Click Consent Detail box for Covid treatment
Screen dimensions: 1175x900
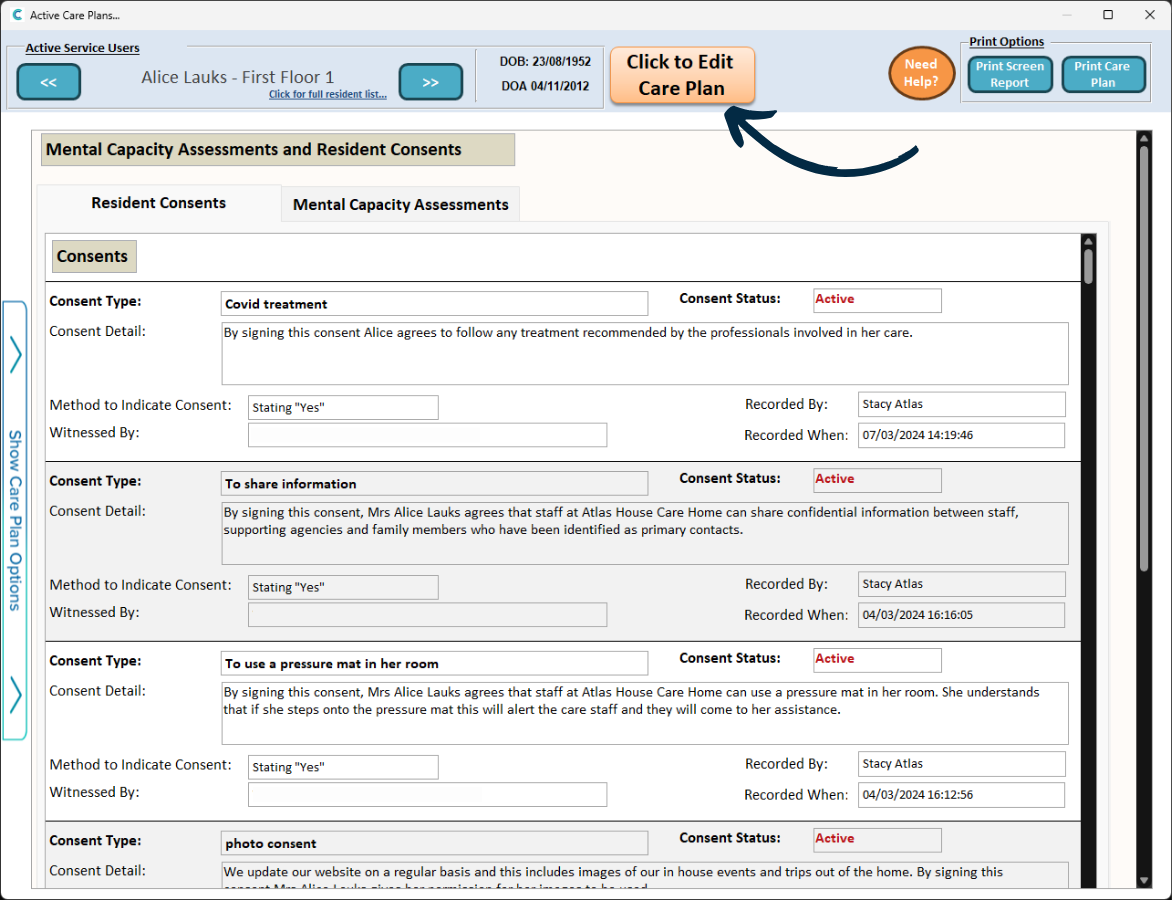(x=645, y=354)
